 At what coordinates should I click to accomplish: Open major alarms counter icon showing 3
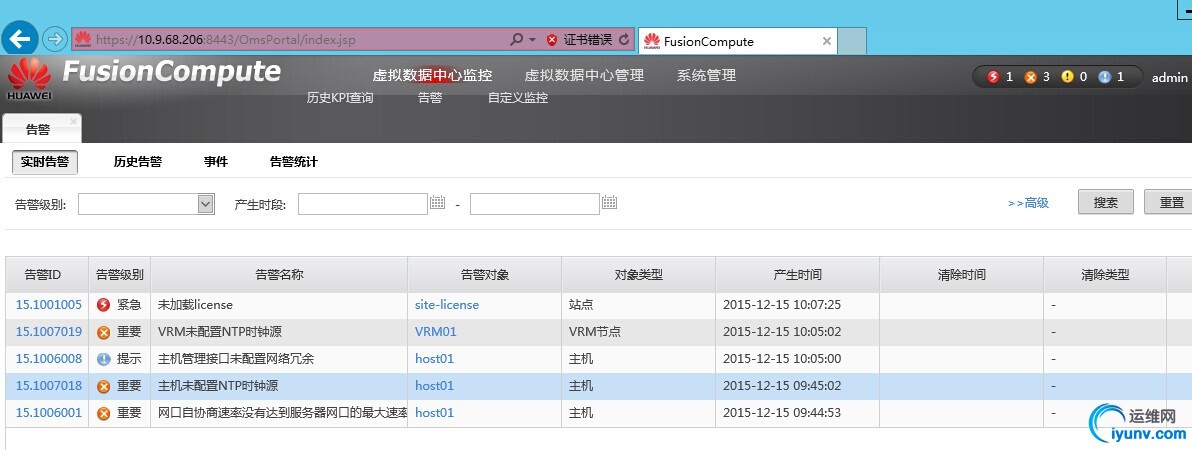point(1030,77)
